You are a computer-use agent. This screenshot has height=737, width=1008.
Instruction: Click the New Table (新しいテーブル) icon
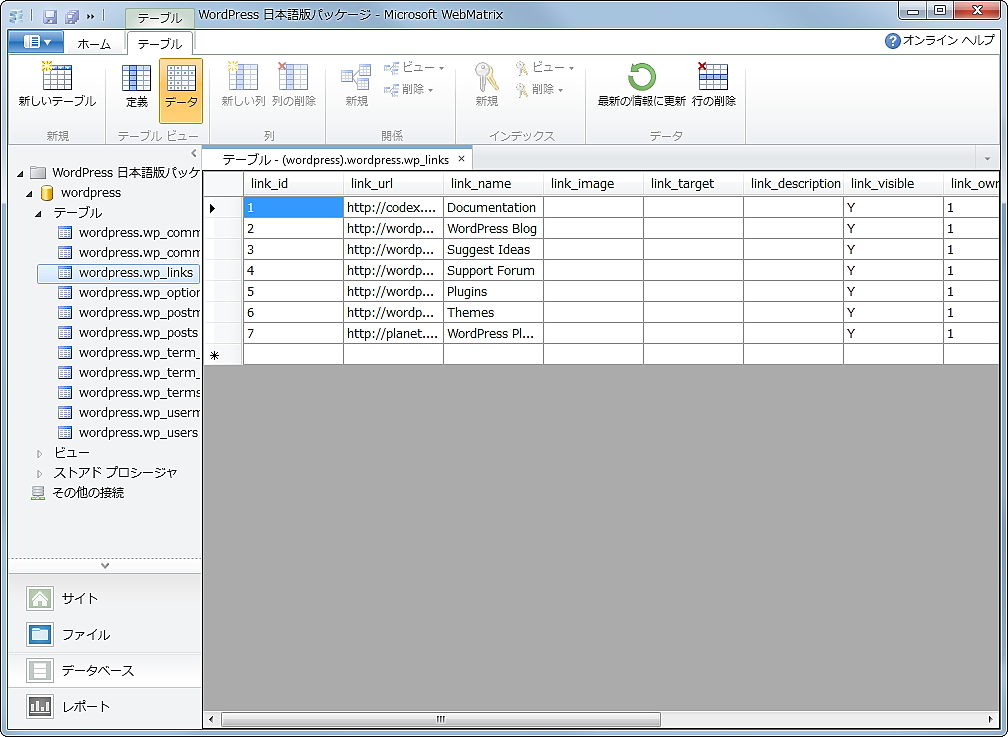pos(57,77)
